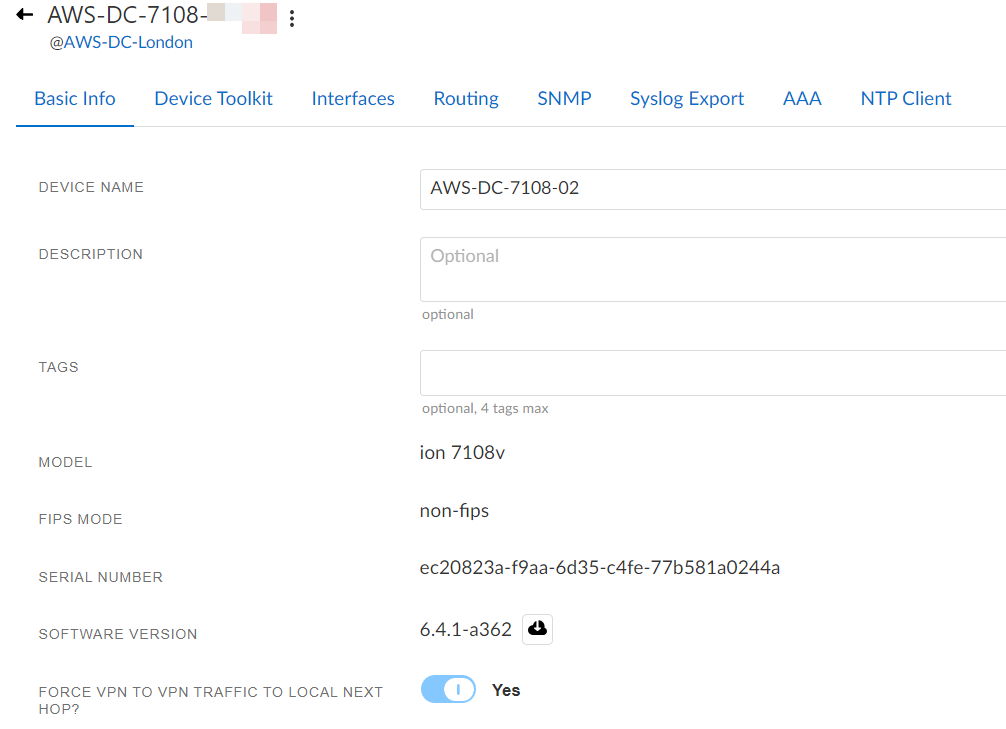
Task: Open the SNMP tab
Action: point(564,99)
